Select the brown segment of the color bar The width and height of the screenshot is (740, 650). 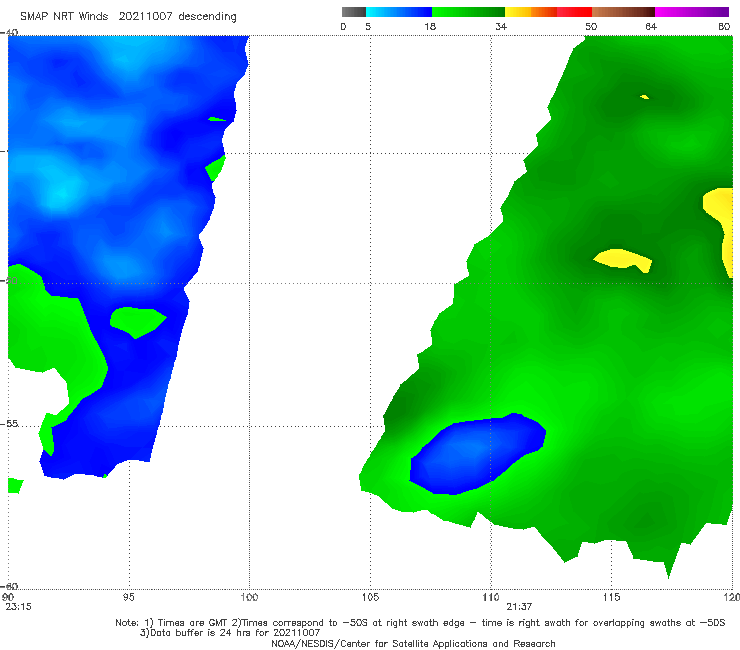coord(623,12)
